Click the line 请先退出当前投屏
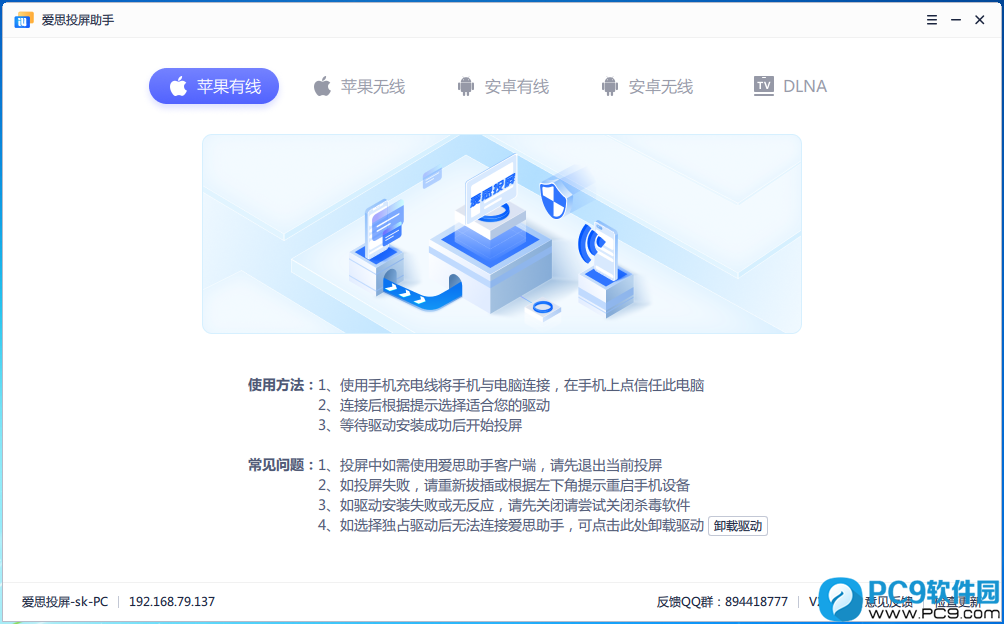The image size is (1004, 624). pos(490,465)
